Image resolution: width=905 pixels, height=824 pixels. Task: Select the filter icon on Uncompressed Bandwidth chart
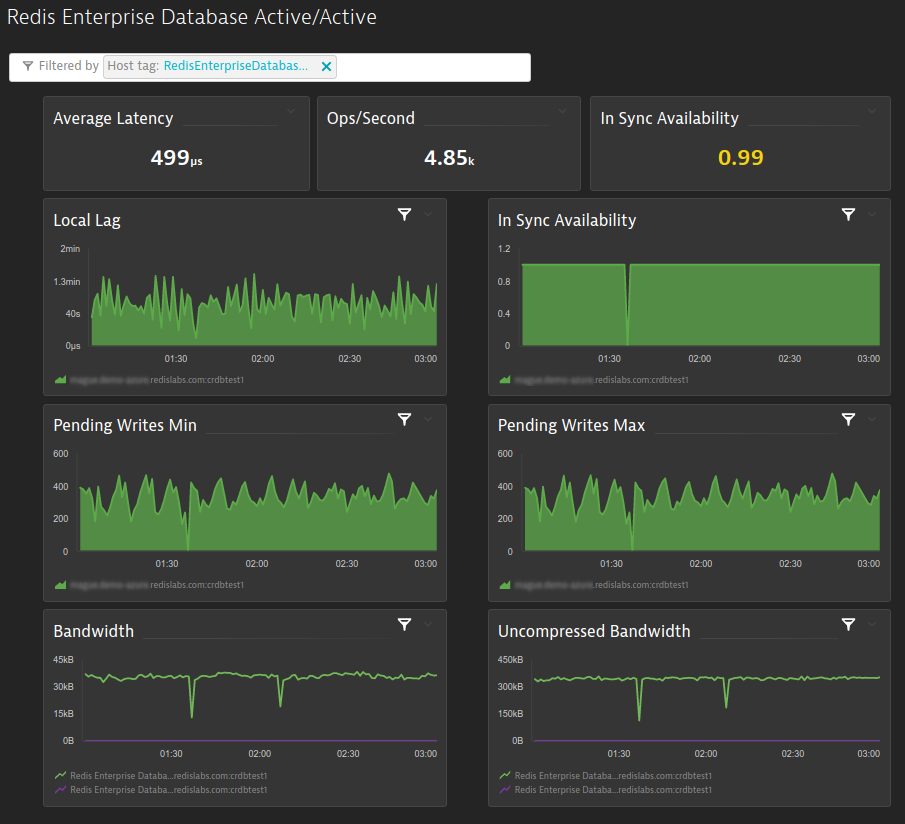848,624
